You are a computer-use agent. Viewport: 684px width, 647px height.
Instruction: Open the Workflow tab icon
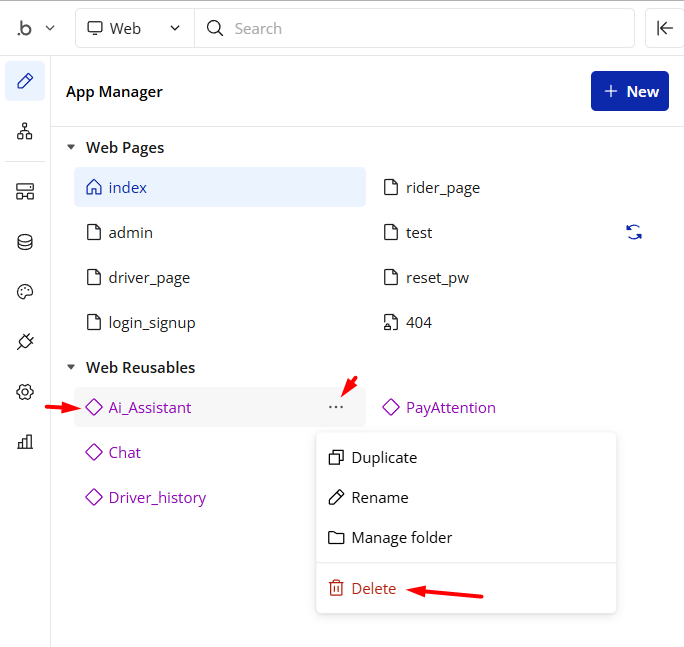click(x=25, y=131)
